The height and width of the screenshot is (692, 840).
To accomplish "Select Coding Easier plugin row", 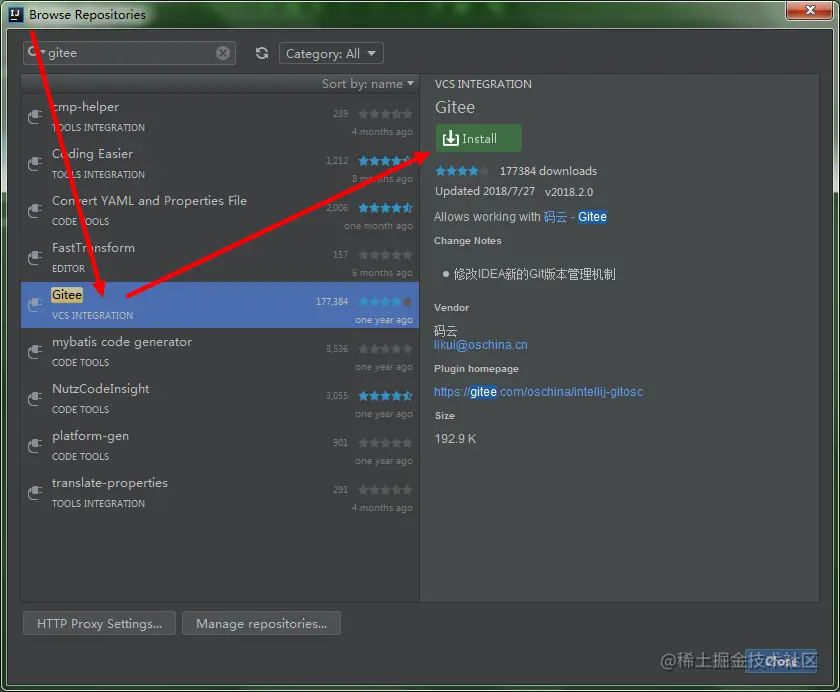I will pyautogui.click(x=220, y=163).
